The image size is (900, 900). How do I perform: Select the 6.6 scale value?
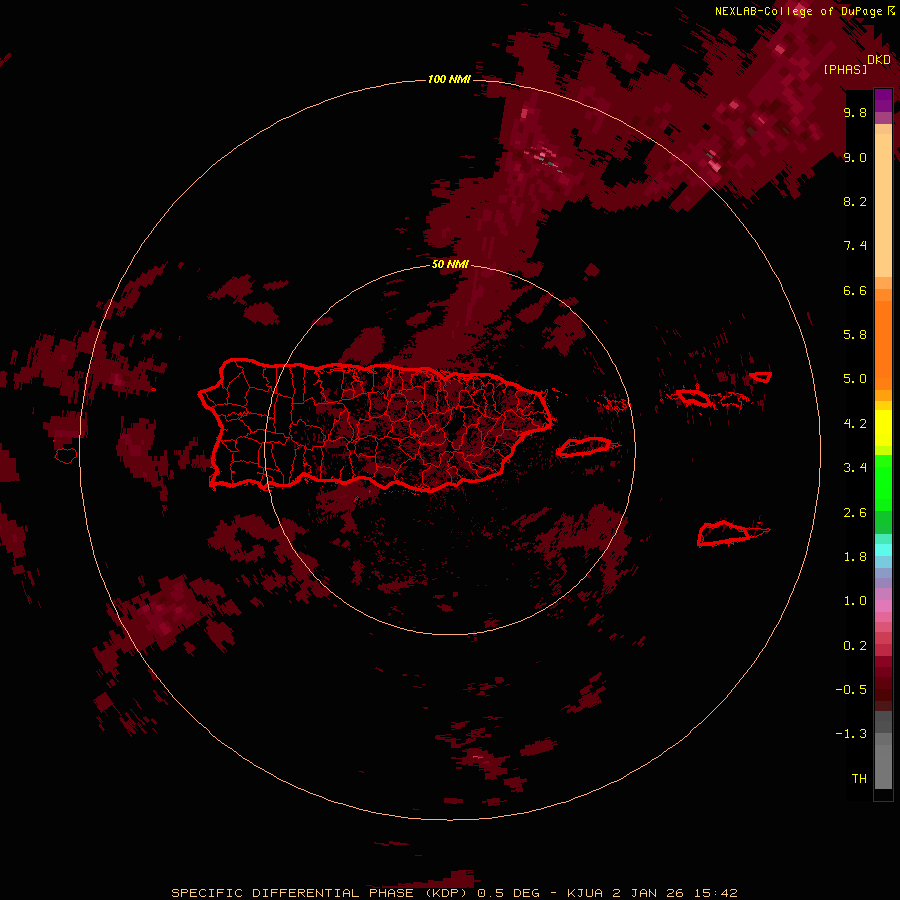855,290
